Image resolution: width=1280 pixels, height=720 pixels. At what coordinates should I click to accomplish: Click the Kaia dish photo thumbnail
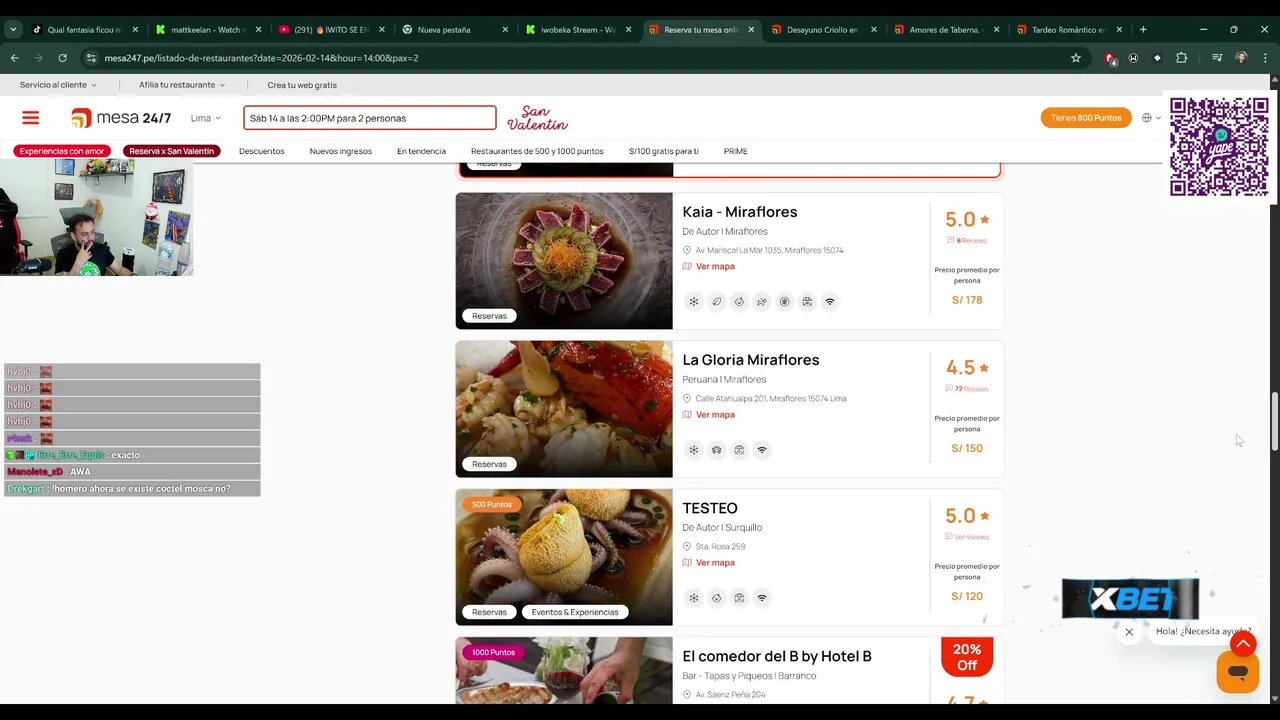pos(564,261)
